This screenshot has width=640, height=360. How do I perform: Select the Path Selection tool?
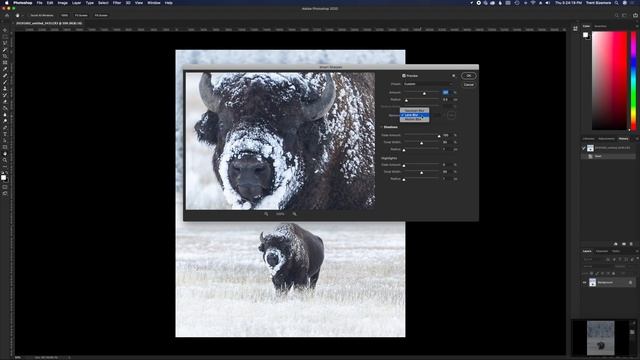click(5, 141)
